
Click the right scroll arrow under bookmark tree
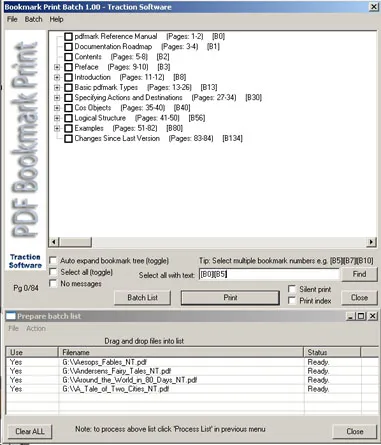coord(371,242)
